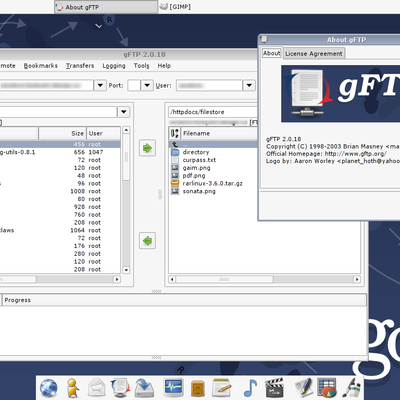Open the Tools menu
Image resolution: width=400 pixels, height=400 pixels.
coord(141,66)
